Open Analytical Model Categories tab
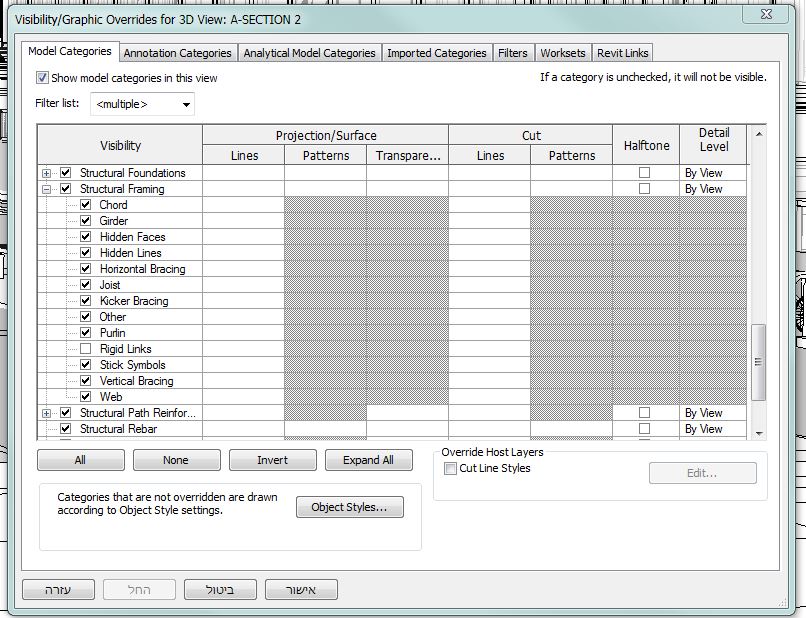This screenshot has height=618, width=806. [x=309, y=53]
